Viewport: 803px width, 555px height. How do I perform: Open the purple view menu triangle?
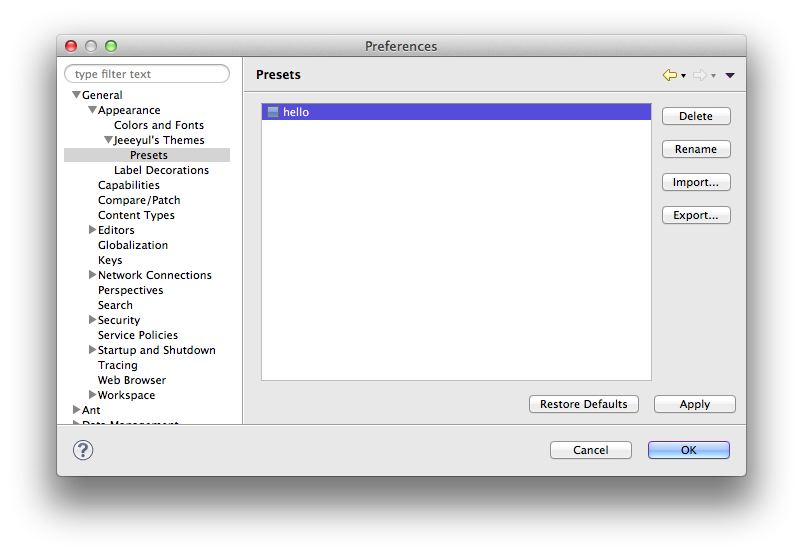730,75
